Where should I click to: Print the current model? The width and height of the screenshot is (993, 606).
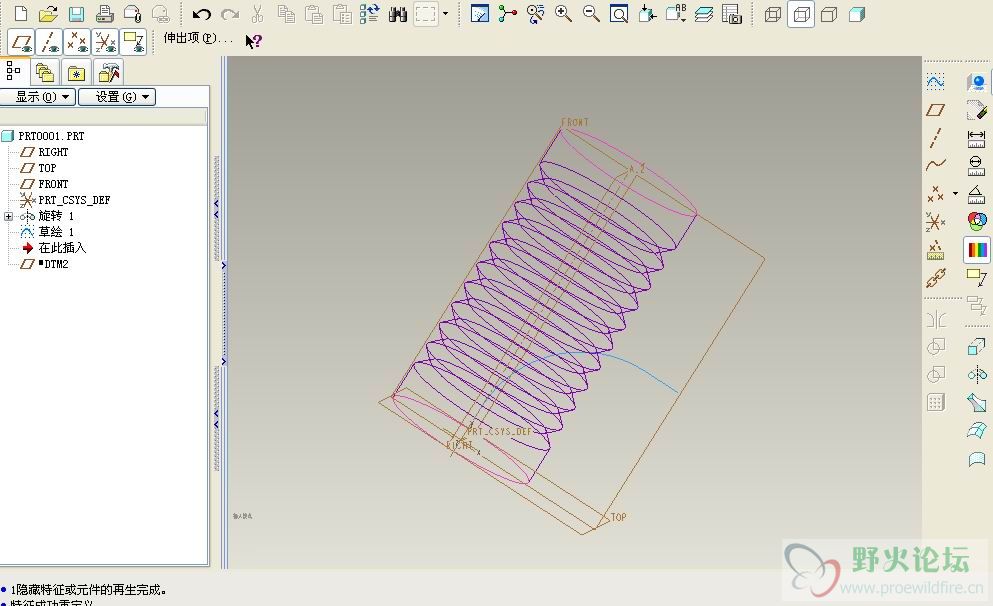click(104, 13)
